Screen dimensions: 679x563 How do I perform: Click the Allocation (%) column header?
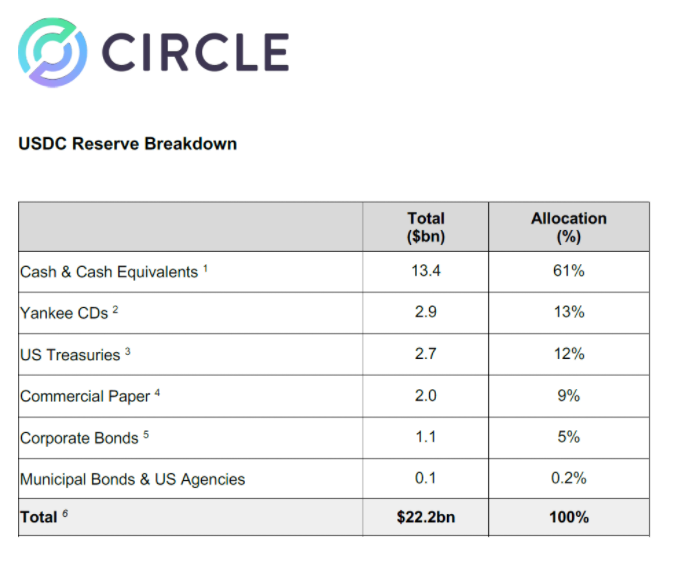pyautogui.click(x=569, y=227)
